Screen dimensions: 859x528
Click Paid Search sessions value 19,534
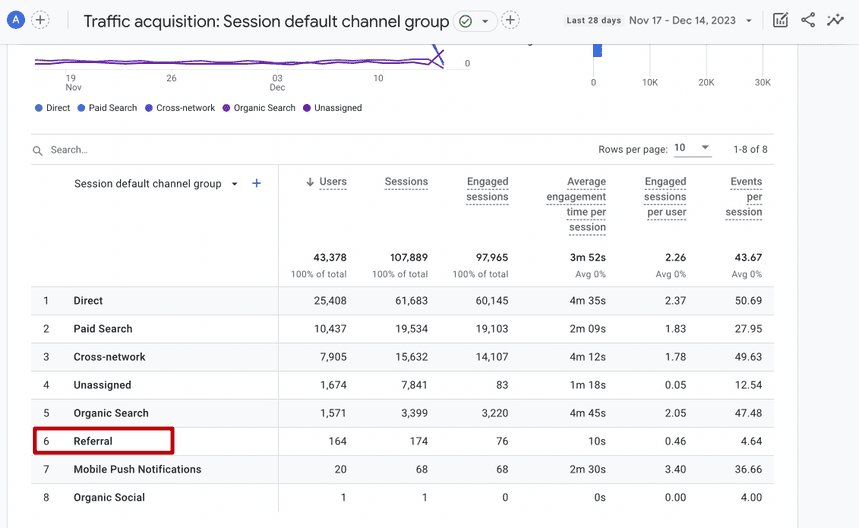[x=411, y=329]
